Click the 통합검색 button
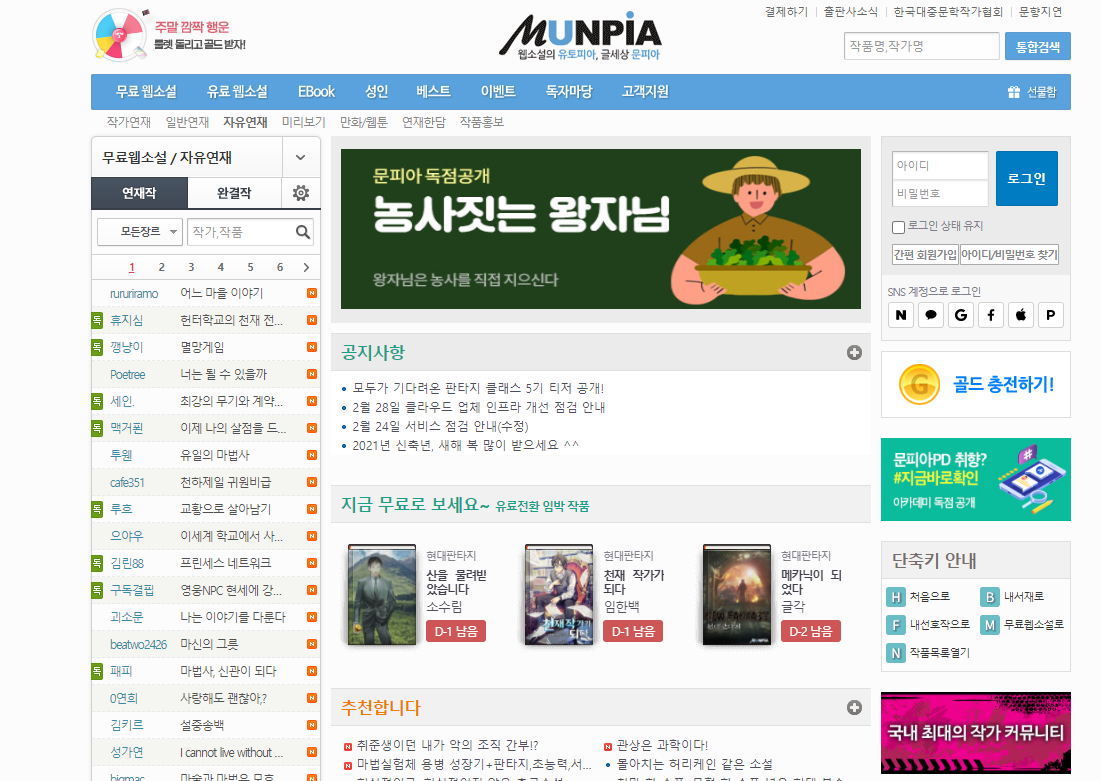This screenshot has width=1101, height=781. 1038,46
